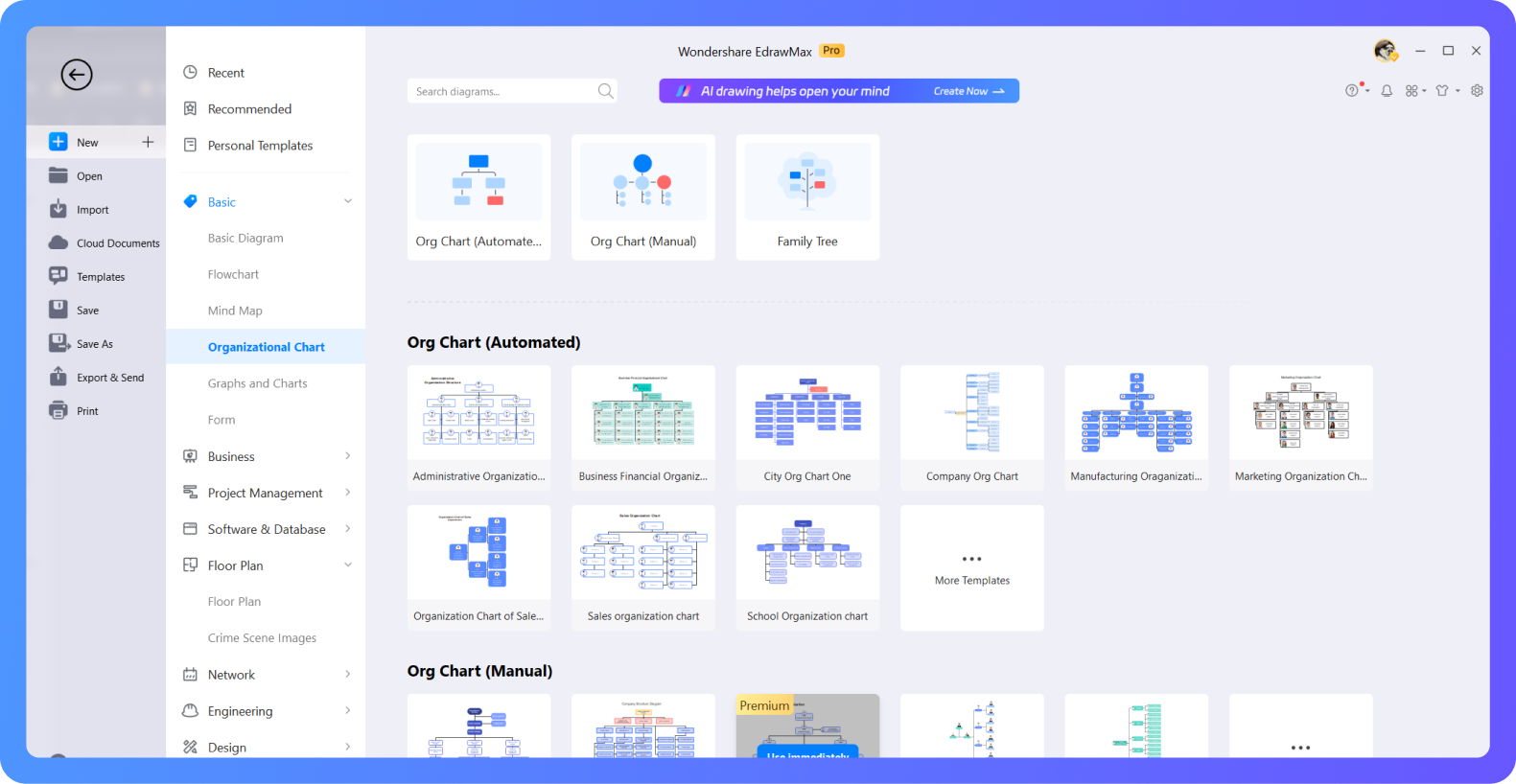Open settings gear icon
The height and width of the screenshot is (784, 1516).
pyautogui.click(x=1477, y=91)
